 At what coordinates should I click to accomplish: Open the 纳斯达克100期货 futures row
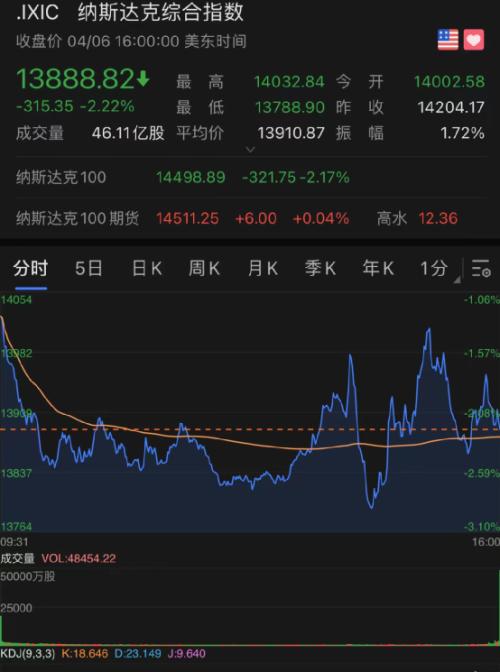point(250,218)
